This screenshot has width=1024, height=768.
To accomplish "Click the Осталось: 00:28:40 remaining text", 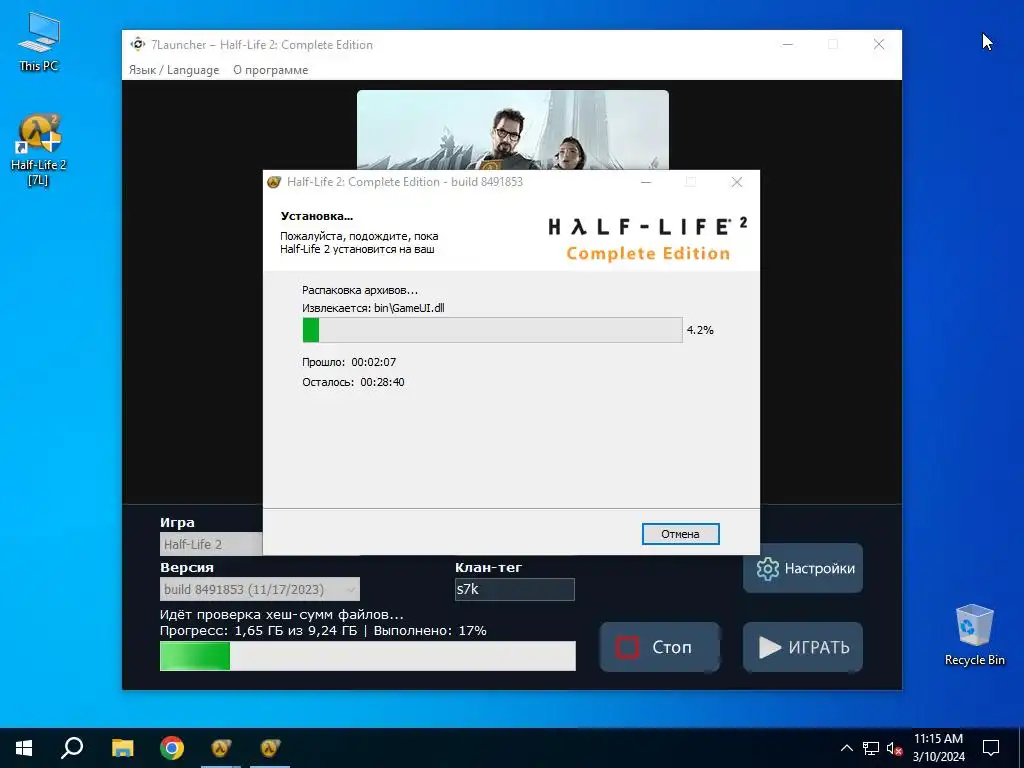I will 353,382.
